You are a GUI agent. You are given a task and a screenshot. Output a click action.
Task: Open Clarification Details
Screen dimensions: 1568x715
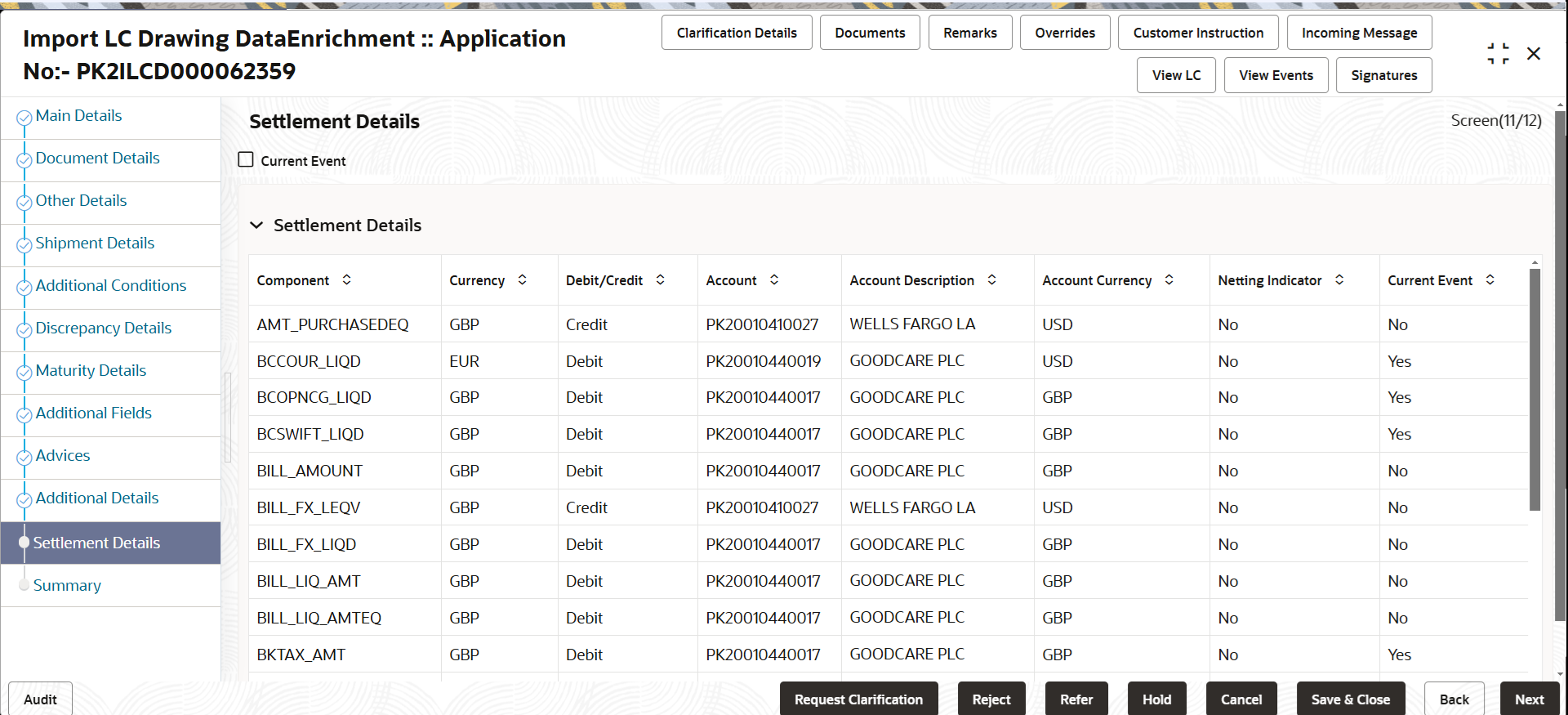737,33
